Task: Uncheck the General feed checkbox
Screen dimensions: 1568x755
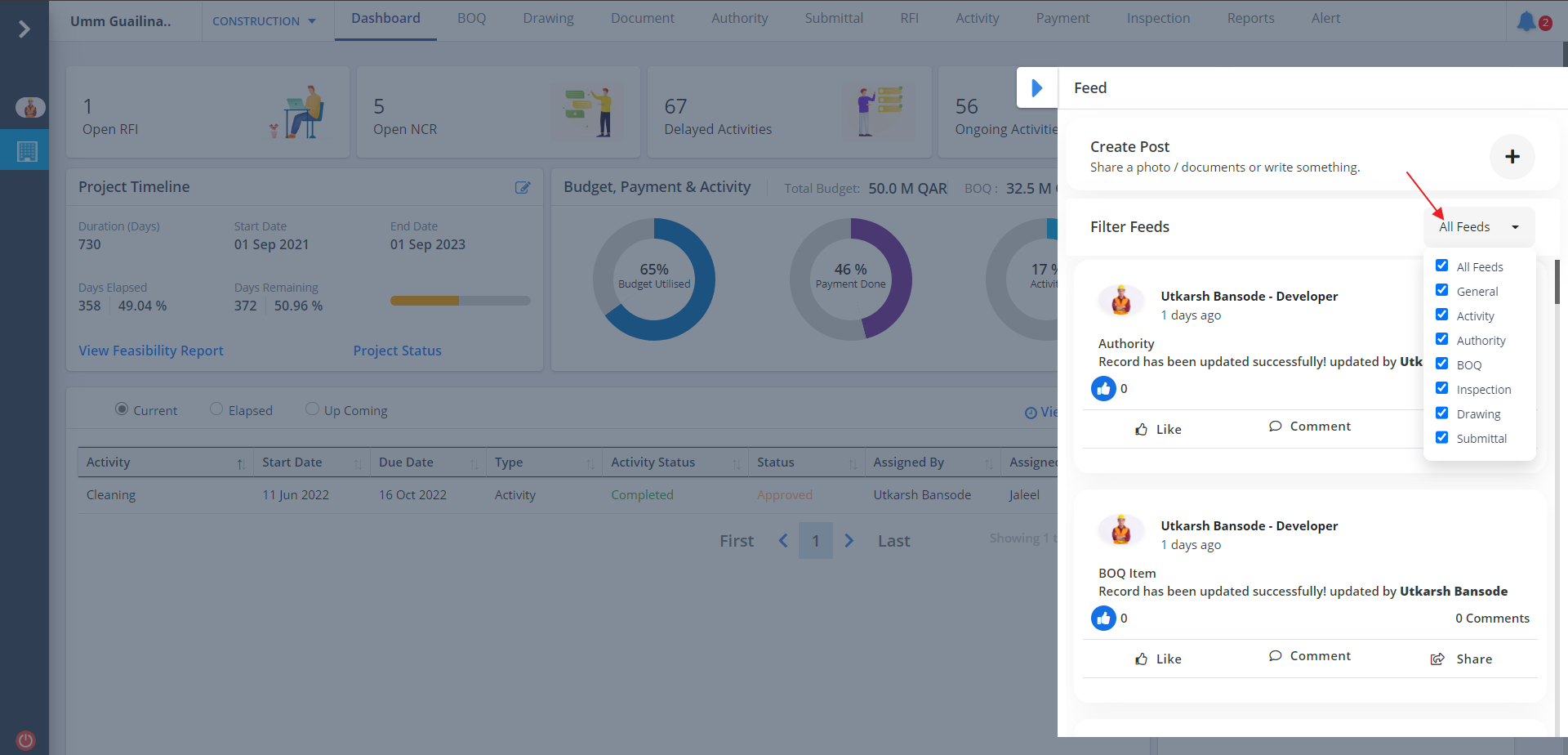Action: click(x=1442, y=291)
